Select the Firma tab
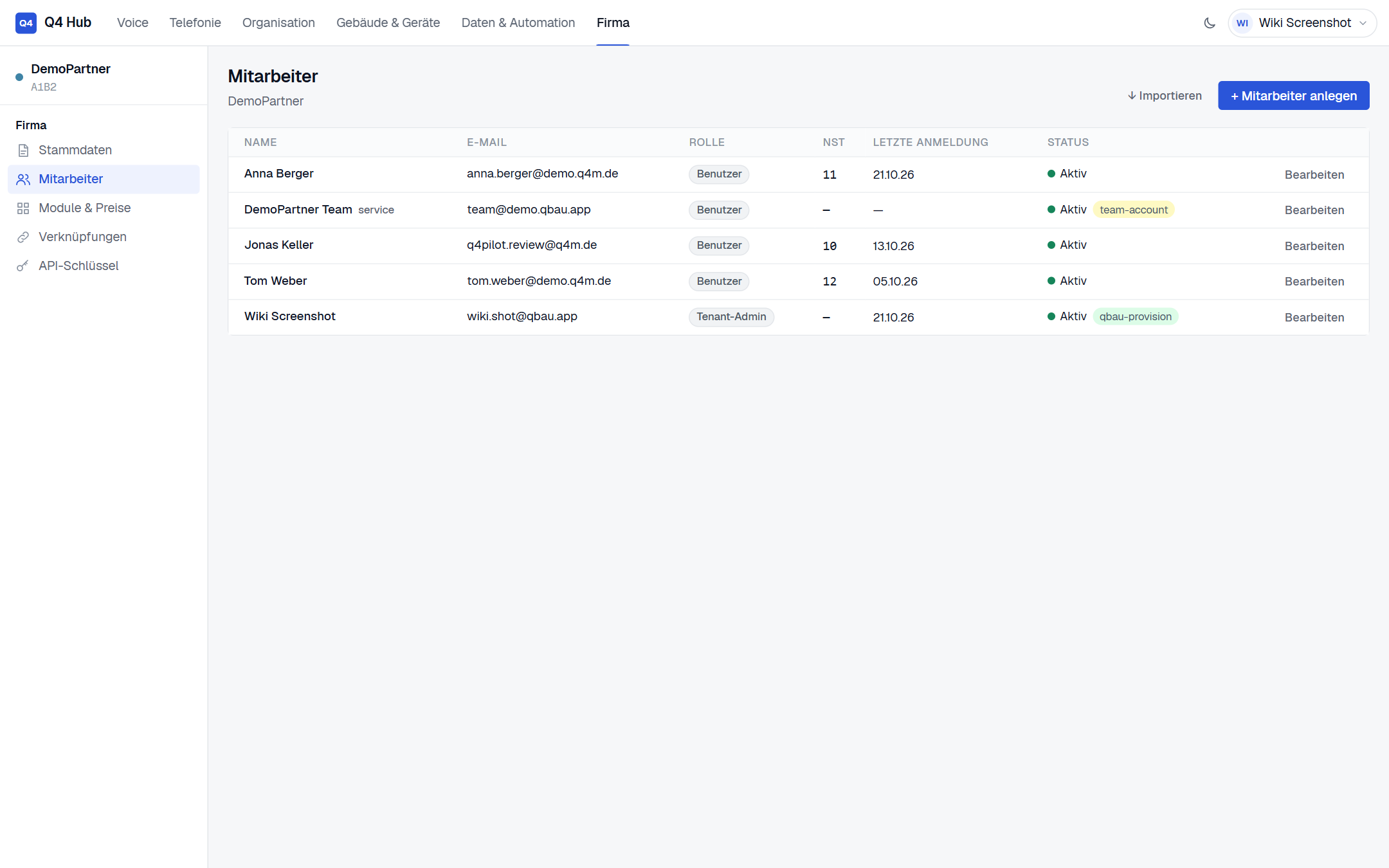Image resolution: width=1389 pixels, height=868 pixels. [613, 23]
